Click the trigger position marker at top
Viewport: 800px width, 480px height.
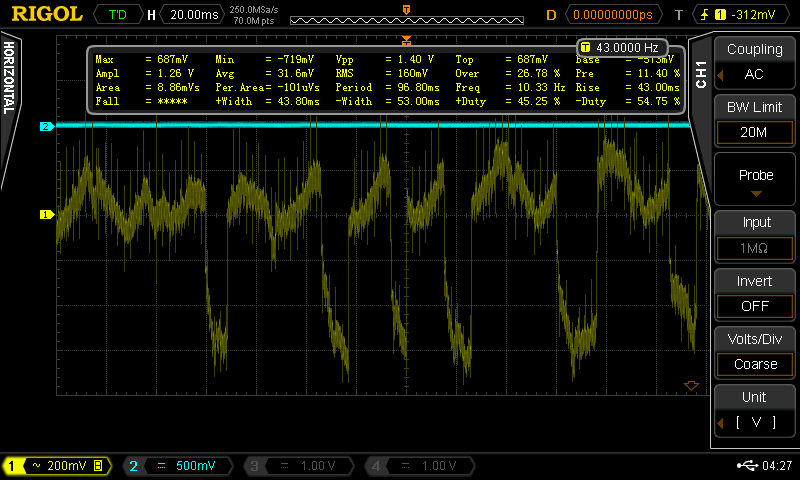[406, 40]
